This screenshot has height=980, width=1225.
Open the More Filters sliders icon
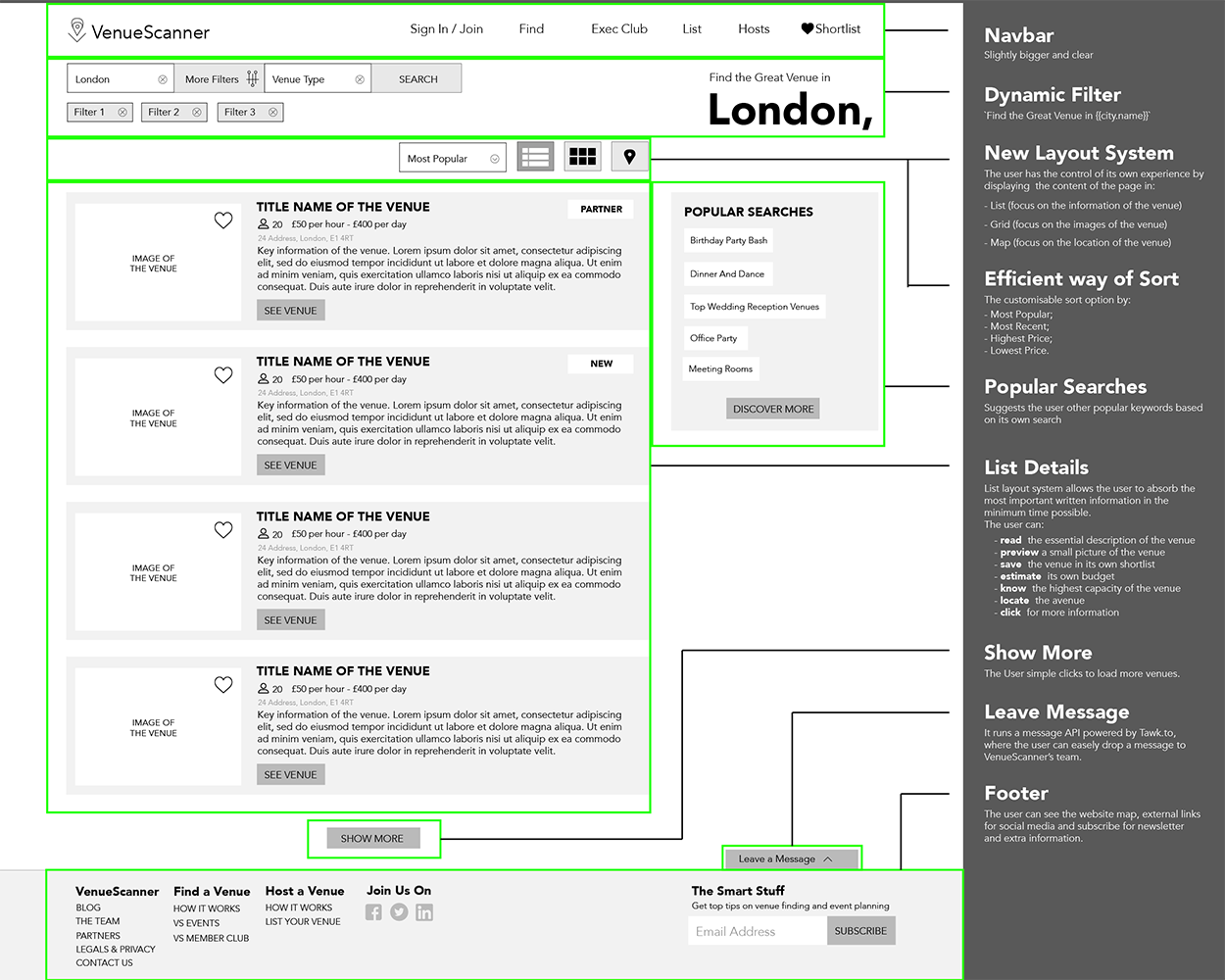[x=252, y=77]
